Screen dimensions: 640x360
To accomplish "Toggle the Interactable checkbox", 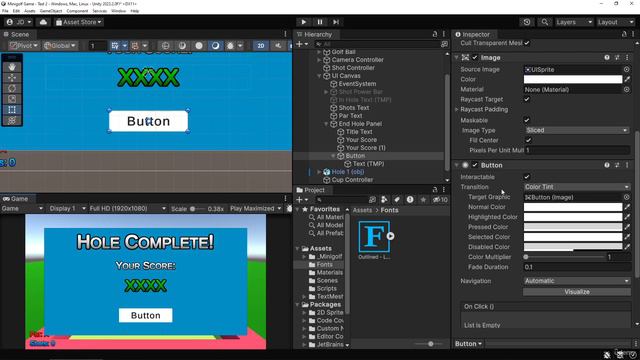I will (x=527, y=177).
